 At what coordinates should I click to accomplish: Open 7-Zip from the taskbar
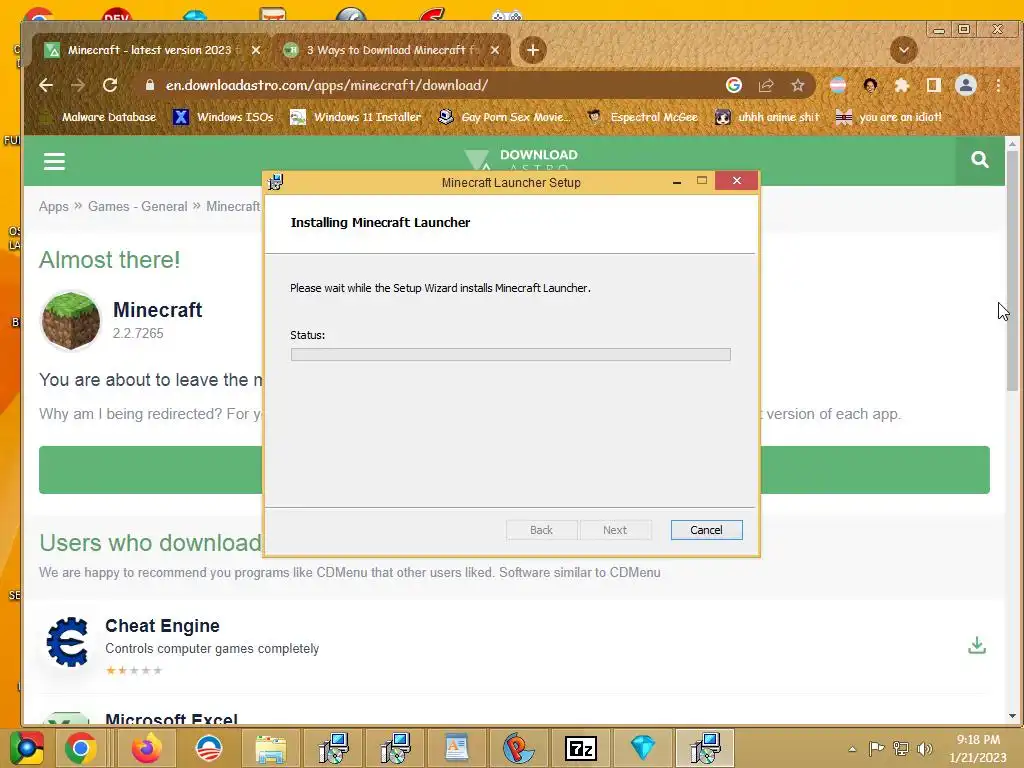point(581,748)
